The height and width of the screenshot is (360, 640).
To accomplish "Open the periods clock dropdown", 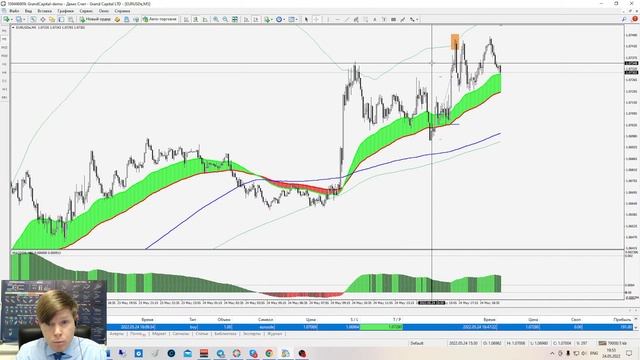I will click(280, 19).
